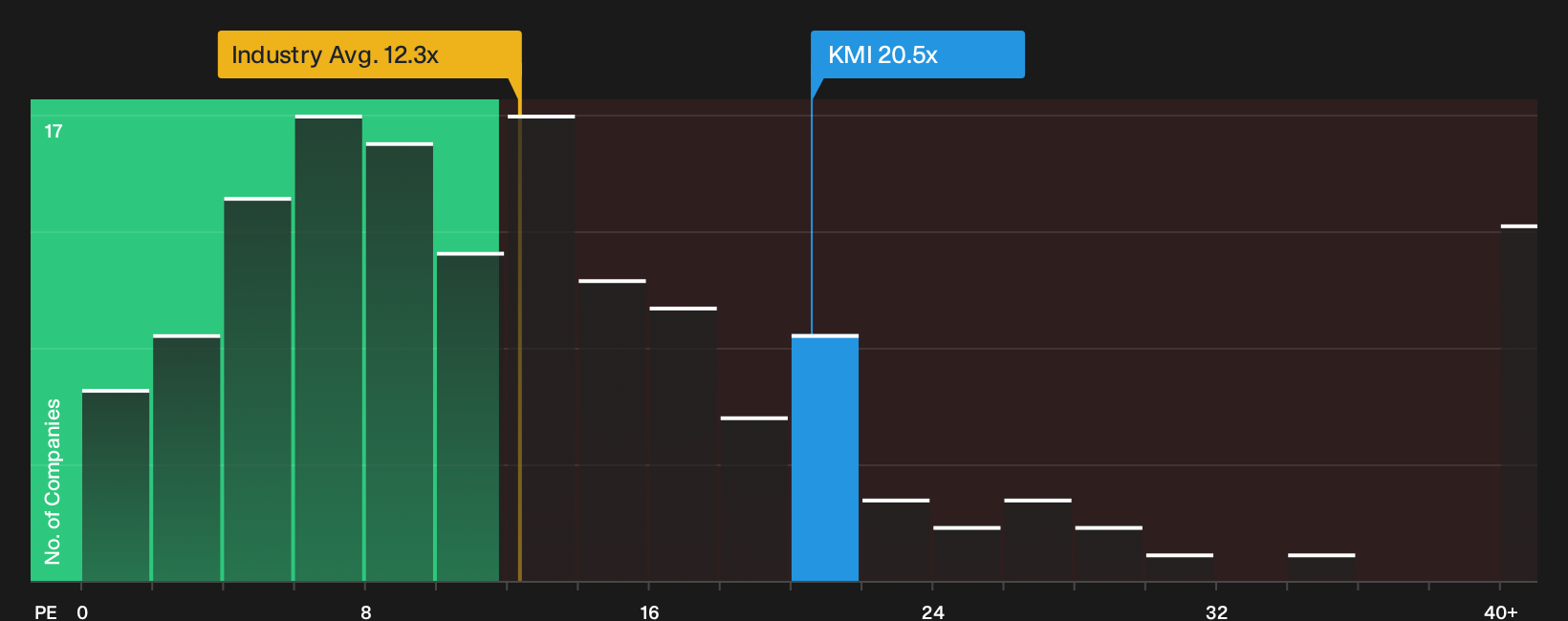
Task: Click the PE axis label 24
Action: pos(932,611)
